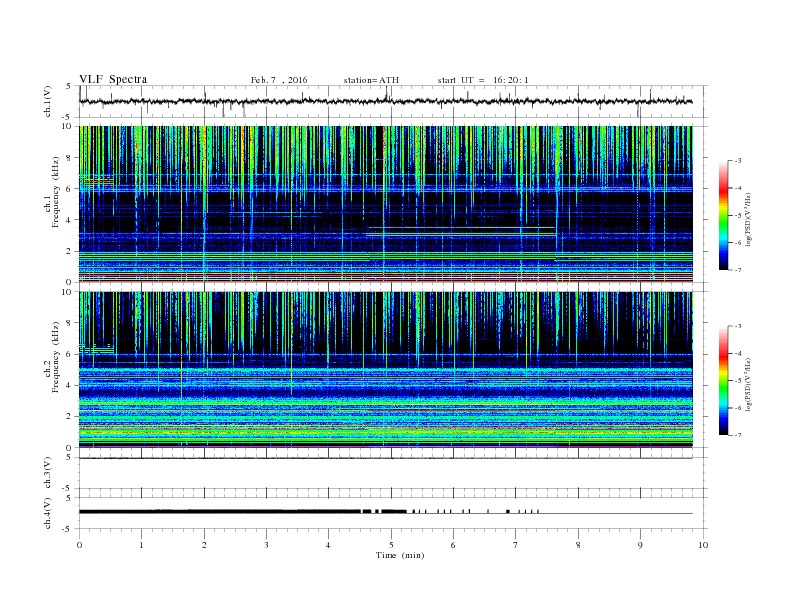Select the ch.1 "Frequency (kHz)" axis label
The image size is (792, 612).
tap(56, 192)
